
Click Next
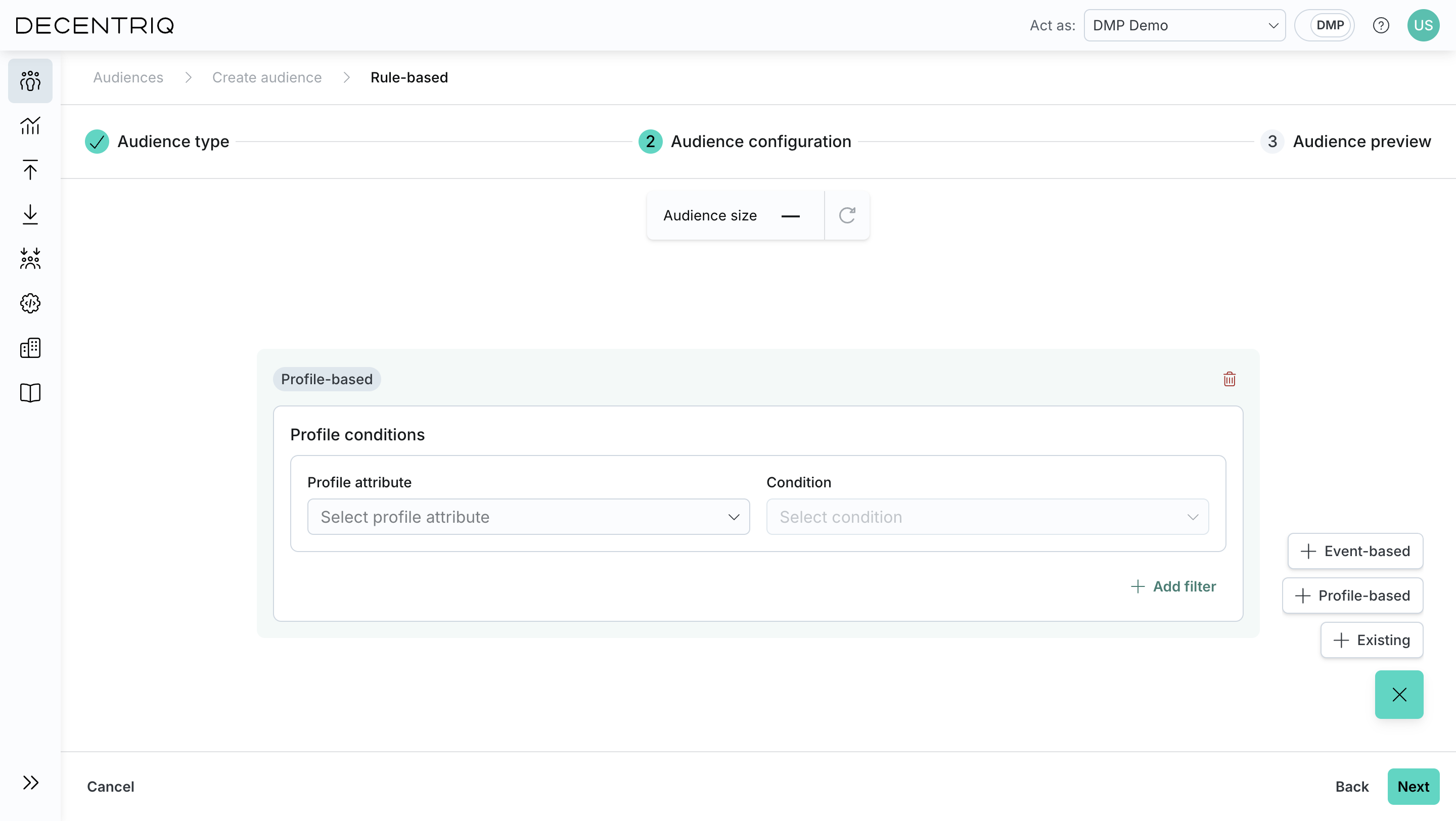(1414, 787)
